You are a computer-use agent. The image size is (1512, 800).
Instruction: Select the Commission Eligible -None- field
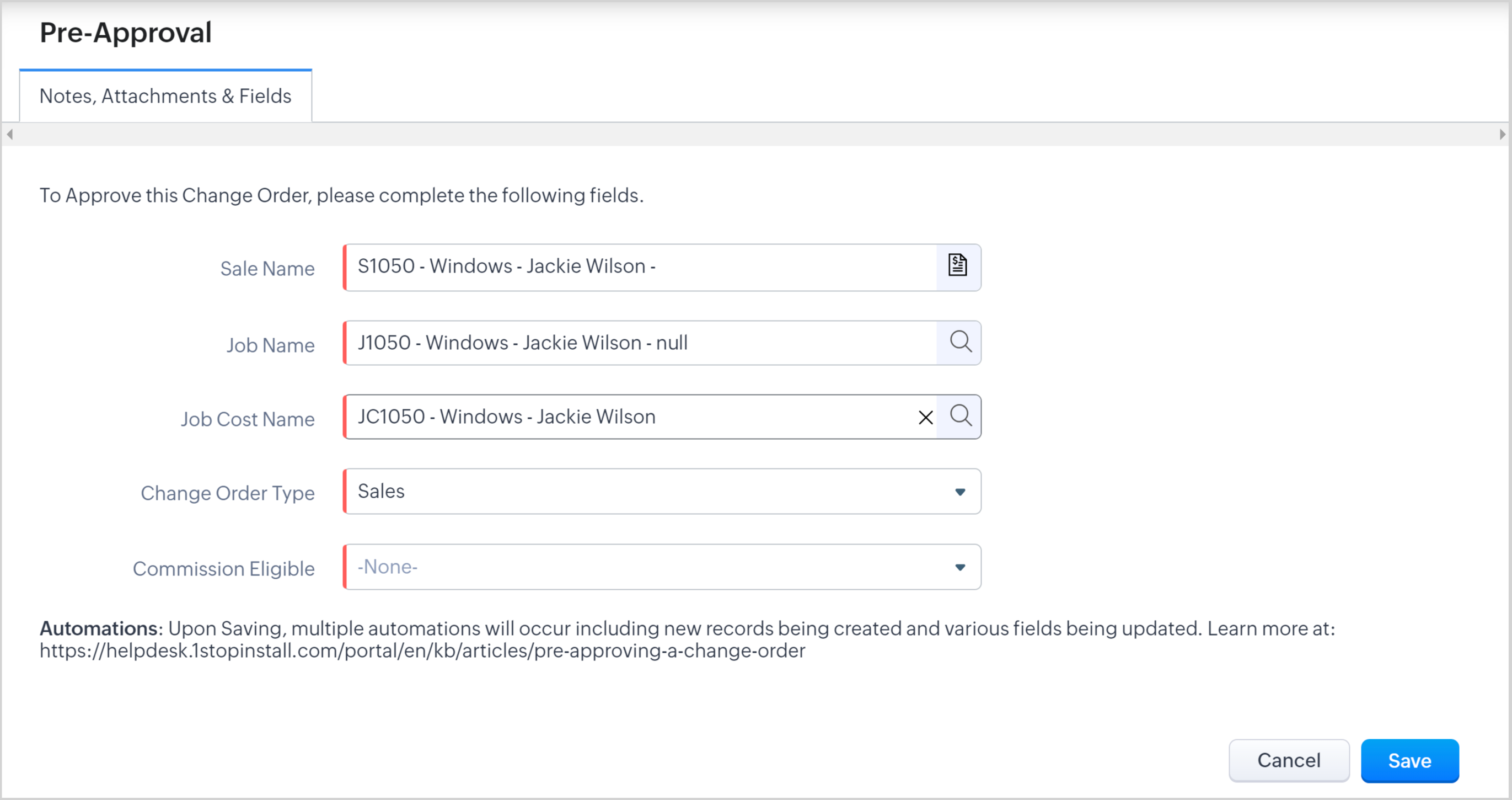coord(646,567)
